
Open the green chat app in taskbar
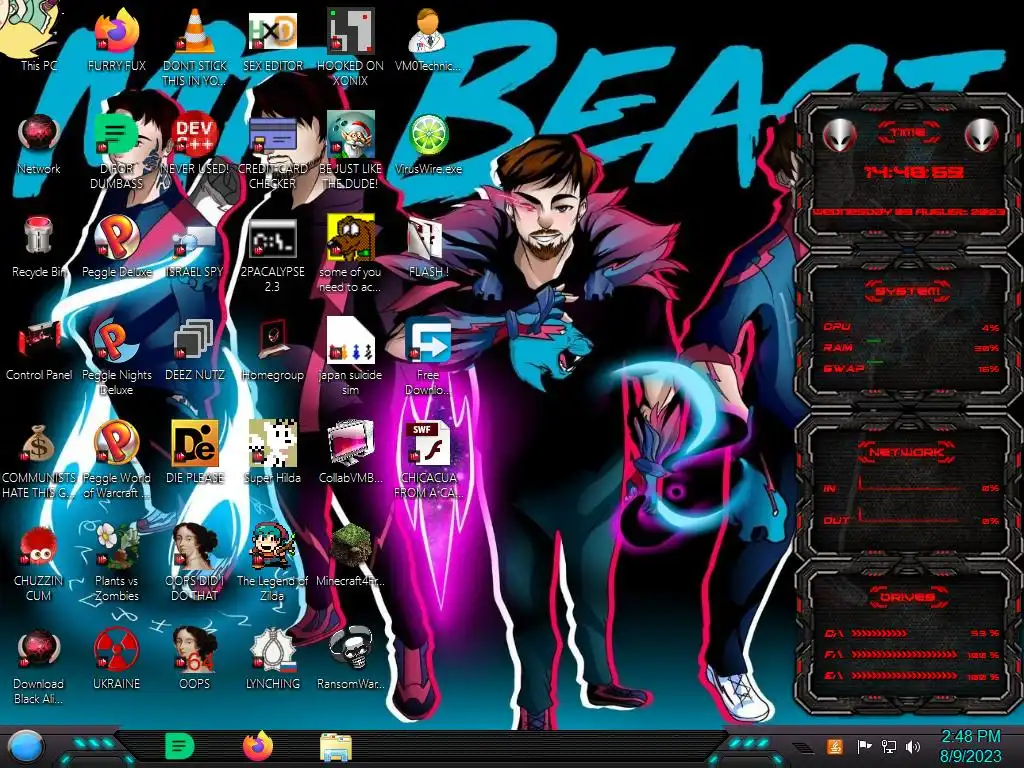coord(180,746)
